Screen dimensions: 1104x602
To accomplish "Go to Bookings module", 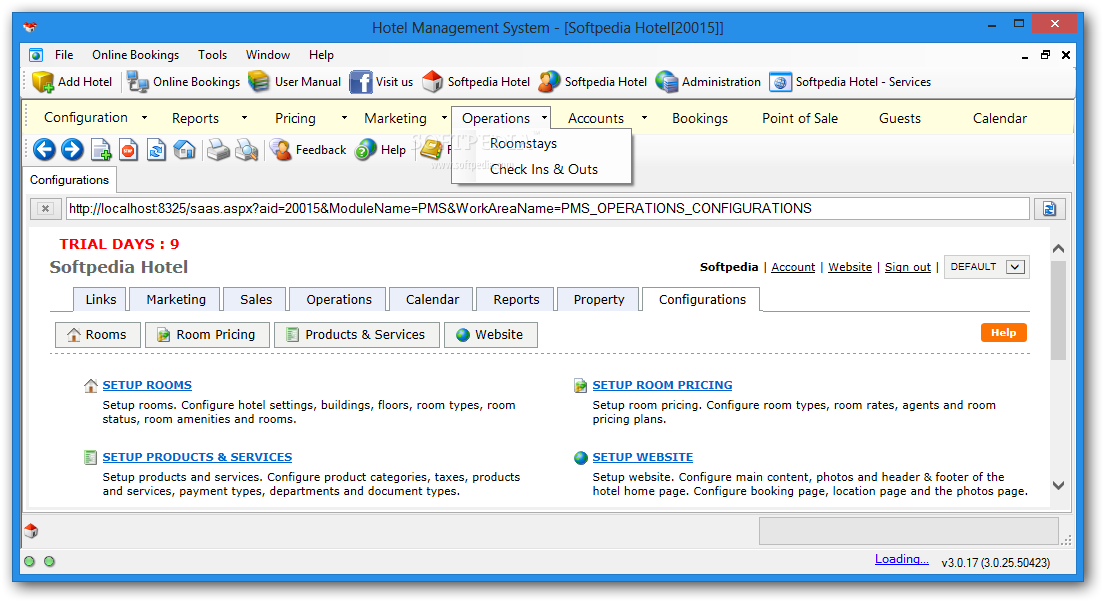I will point(700,118).
